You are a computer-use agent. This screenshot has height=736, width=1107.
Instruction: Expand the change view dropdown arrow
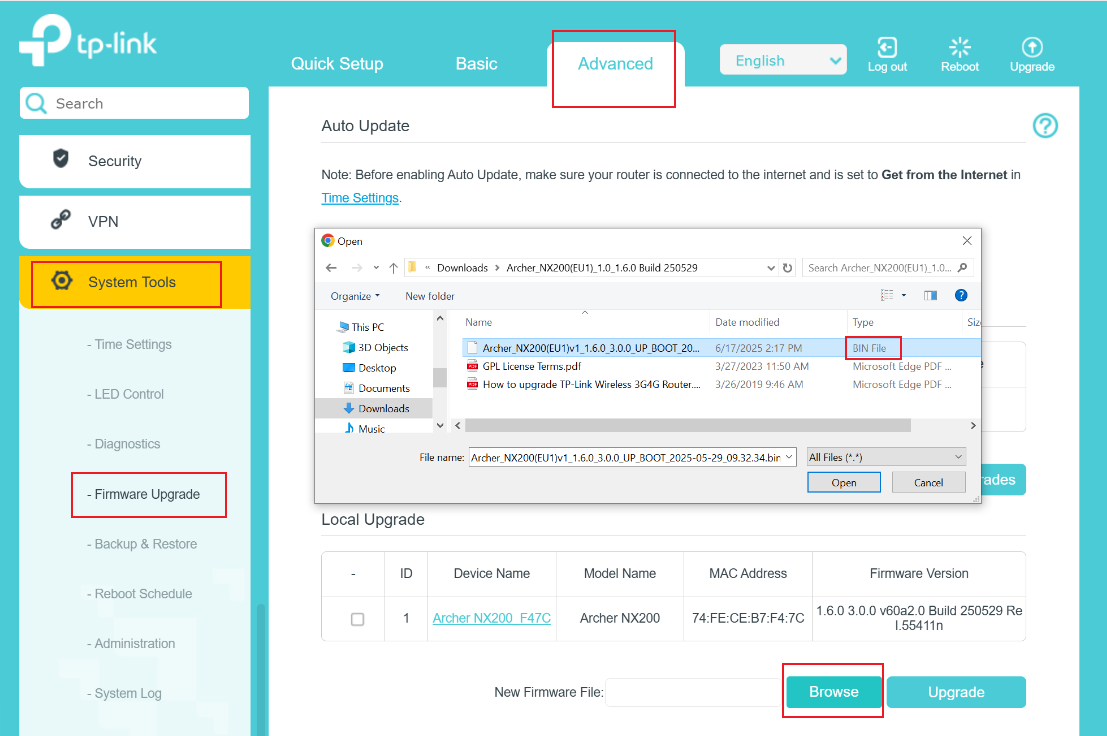(903, 295)
